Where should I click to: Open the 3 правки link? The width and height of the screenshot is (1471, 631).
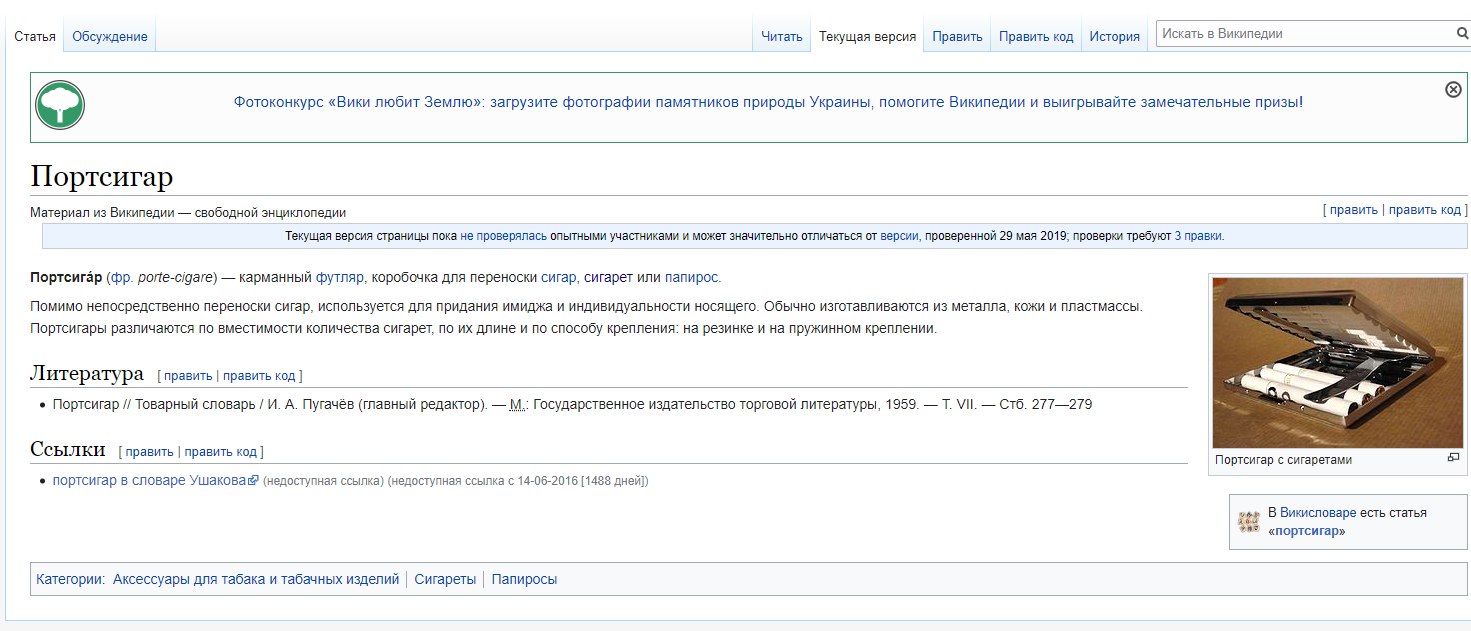click(1198, 236)
